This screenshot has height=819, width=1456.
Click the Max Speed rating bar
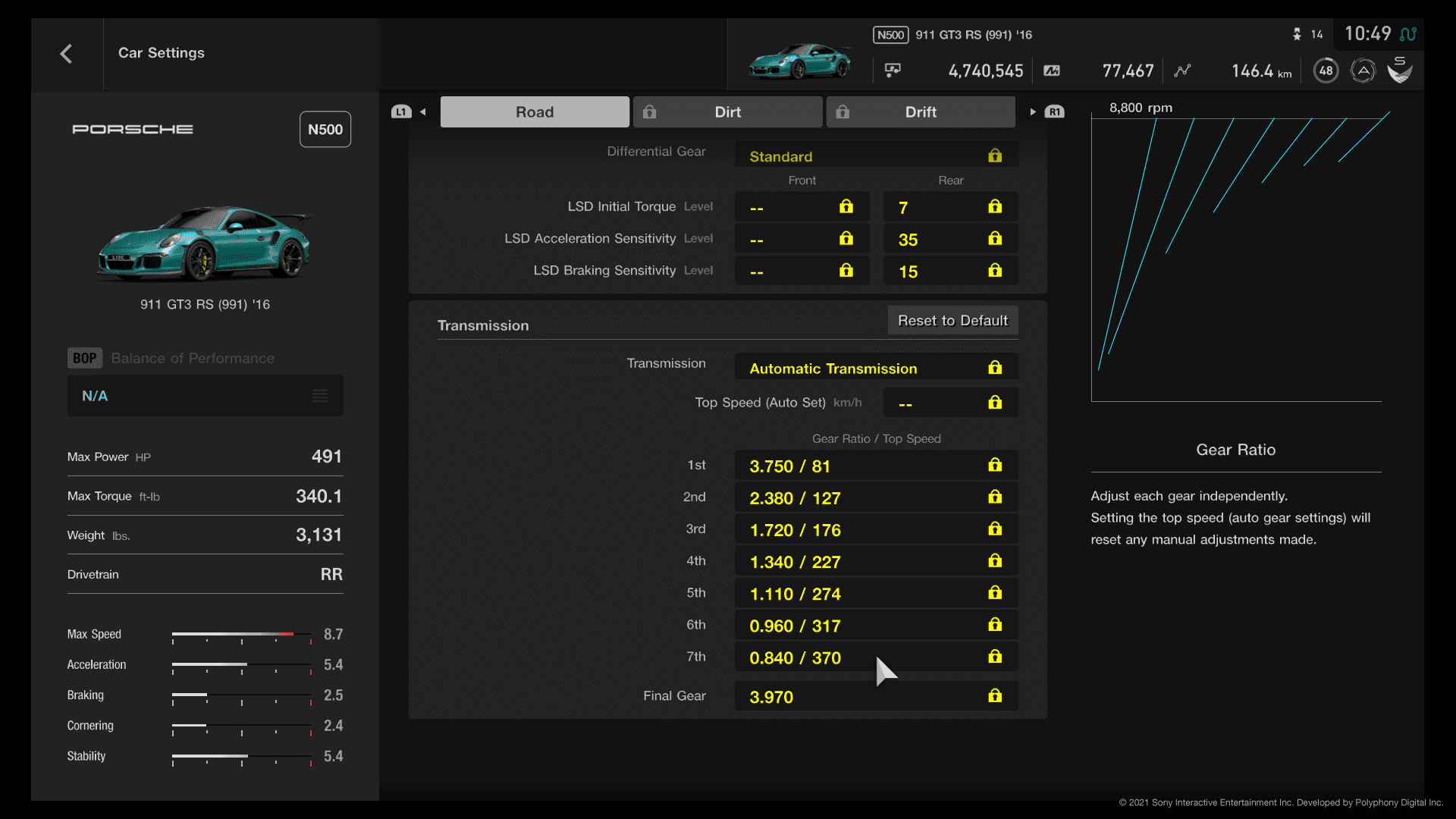coord(242,635)
